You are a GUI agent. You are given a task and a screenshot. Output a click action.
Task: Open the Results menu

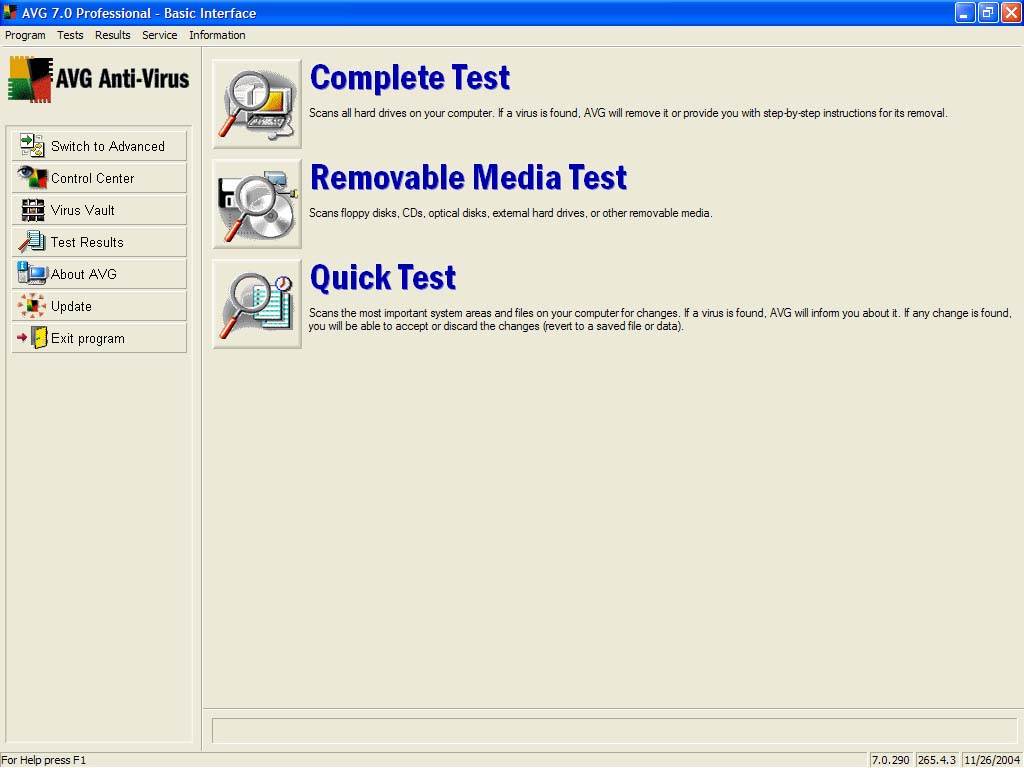(x=112, y=35)
